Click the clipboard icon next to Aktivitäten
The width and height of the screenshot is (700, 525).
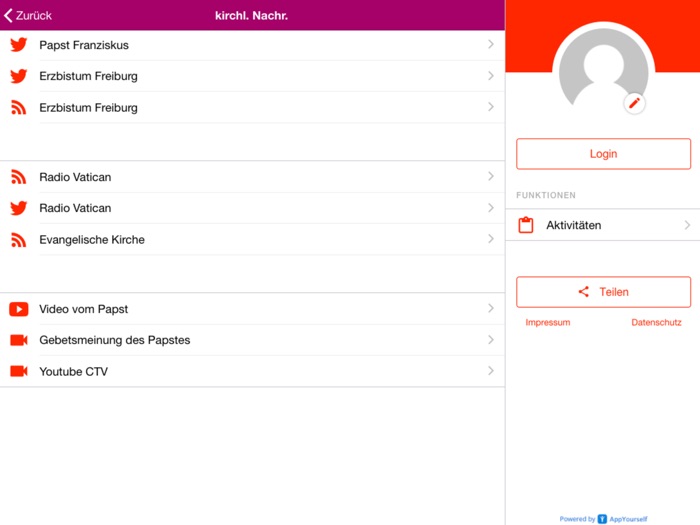point(526,225)
